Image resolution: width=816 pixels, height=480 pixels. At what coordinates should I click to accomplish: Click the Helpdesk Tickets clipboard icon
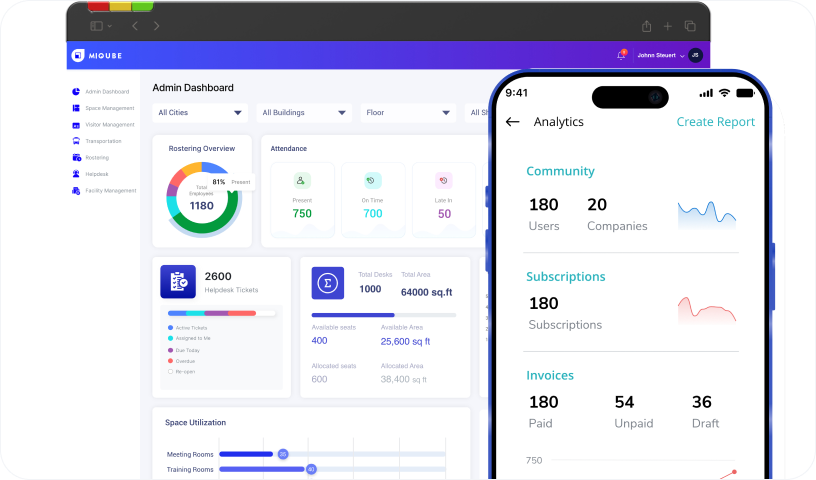[178, 282]
